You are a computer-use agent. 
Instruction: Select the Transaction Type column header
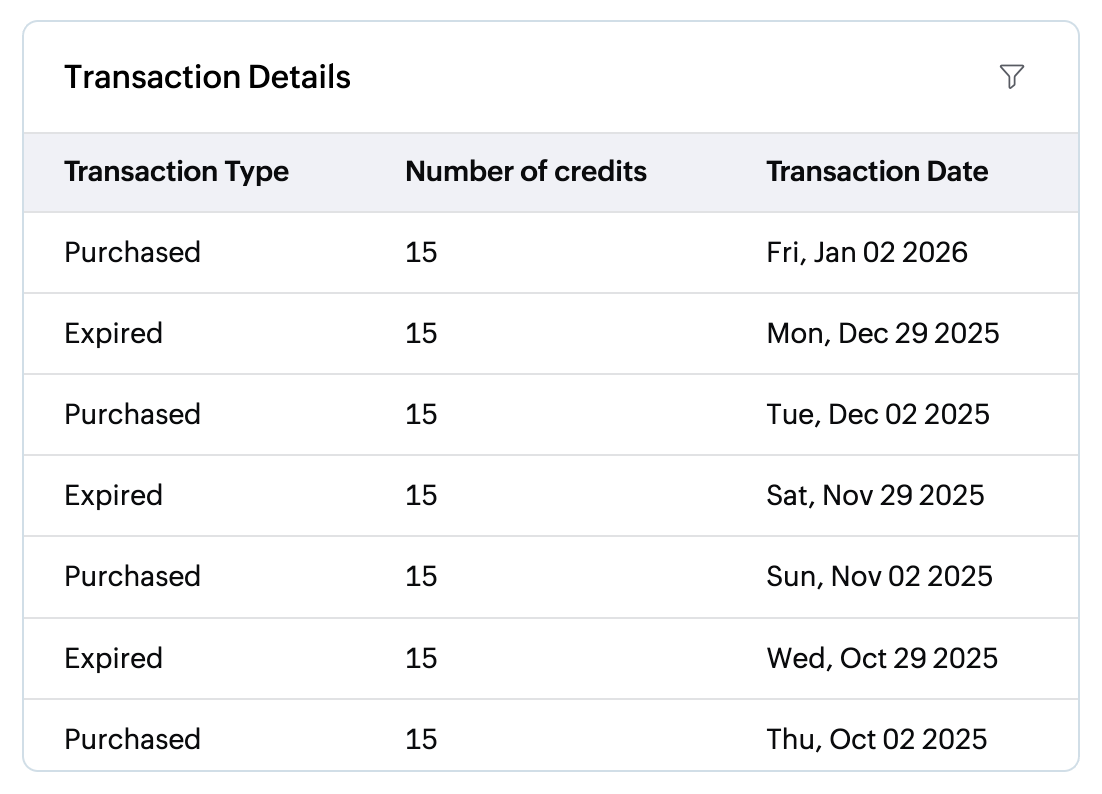coord(176,171)
